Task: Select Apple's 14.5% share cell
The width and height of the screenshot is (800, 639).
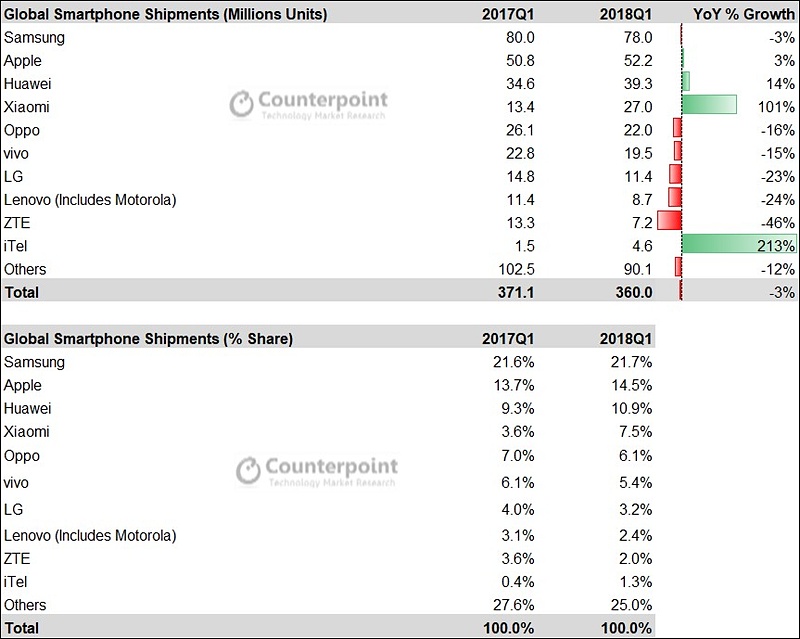Action: click(x=632, y=385)
